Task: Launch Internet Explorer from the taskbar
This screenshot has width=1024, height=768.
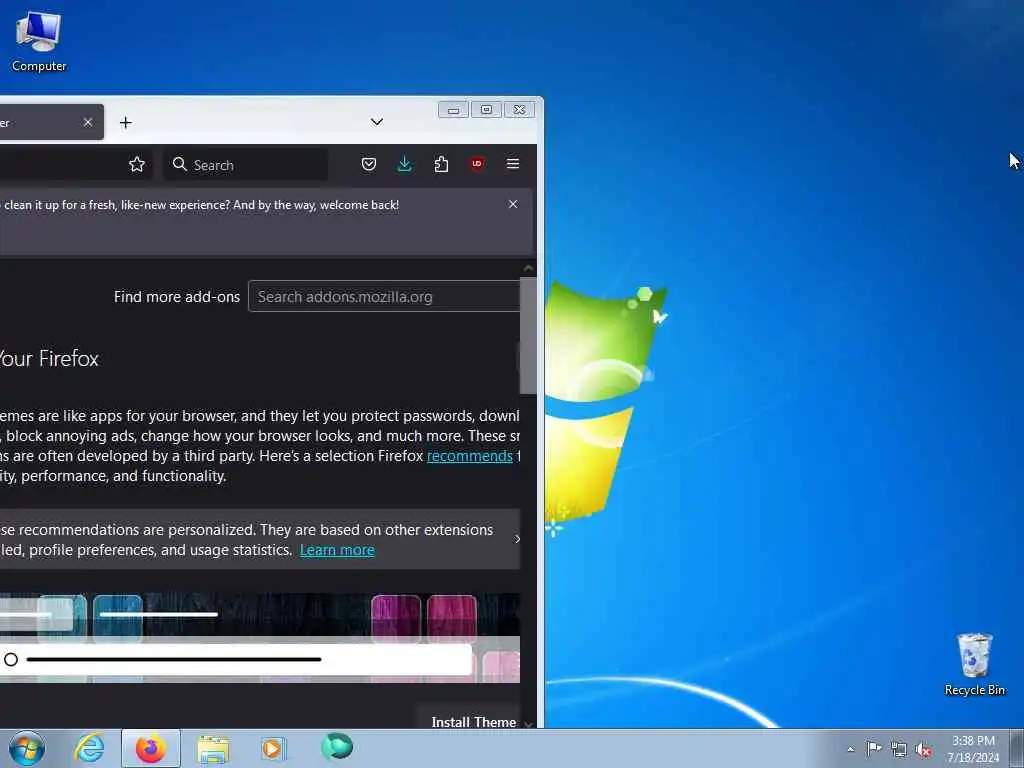Action: click(x=89, y=748)
